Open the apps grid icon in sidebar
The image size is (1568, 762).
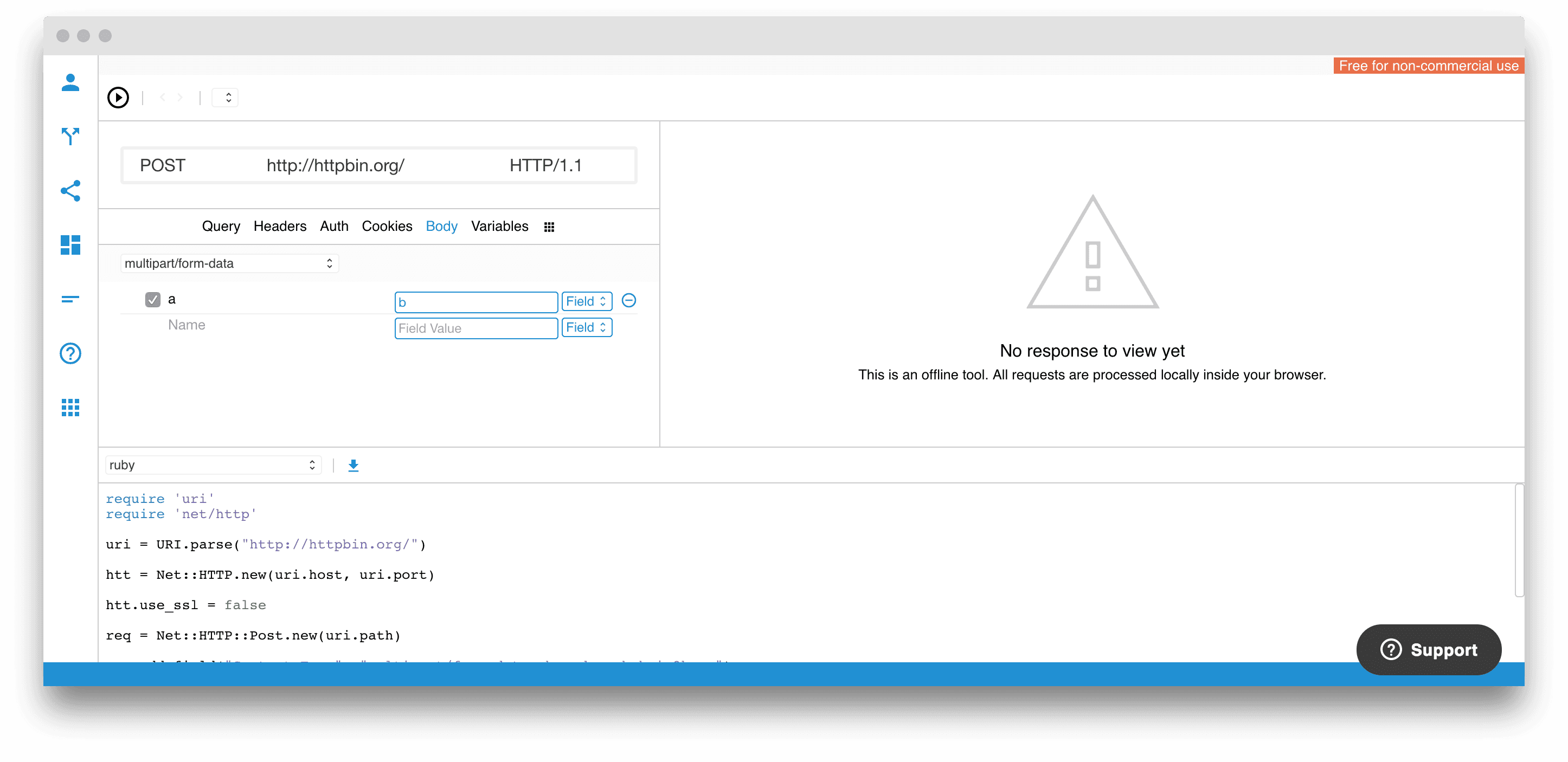pyautogui.click(x=70, y=407)
